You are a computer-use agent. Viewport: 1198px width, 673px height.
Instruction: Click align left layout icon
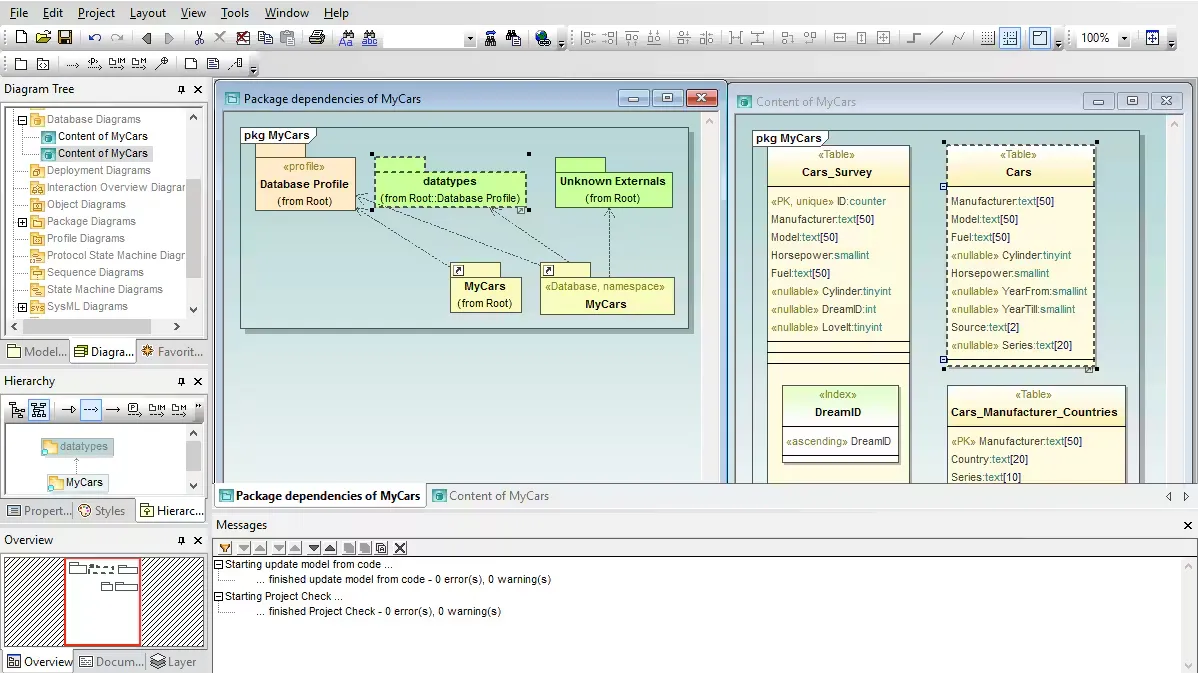[588, 37]
